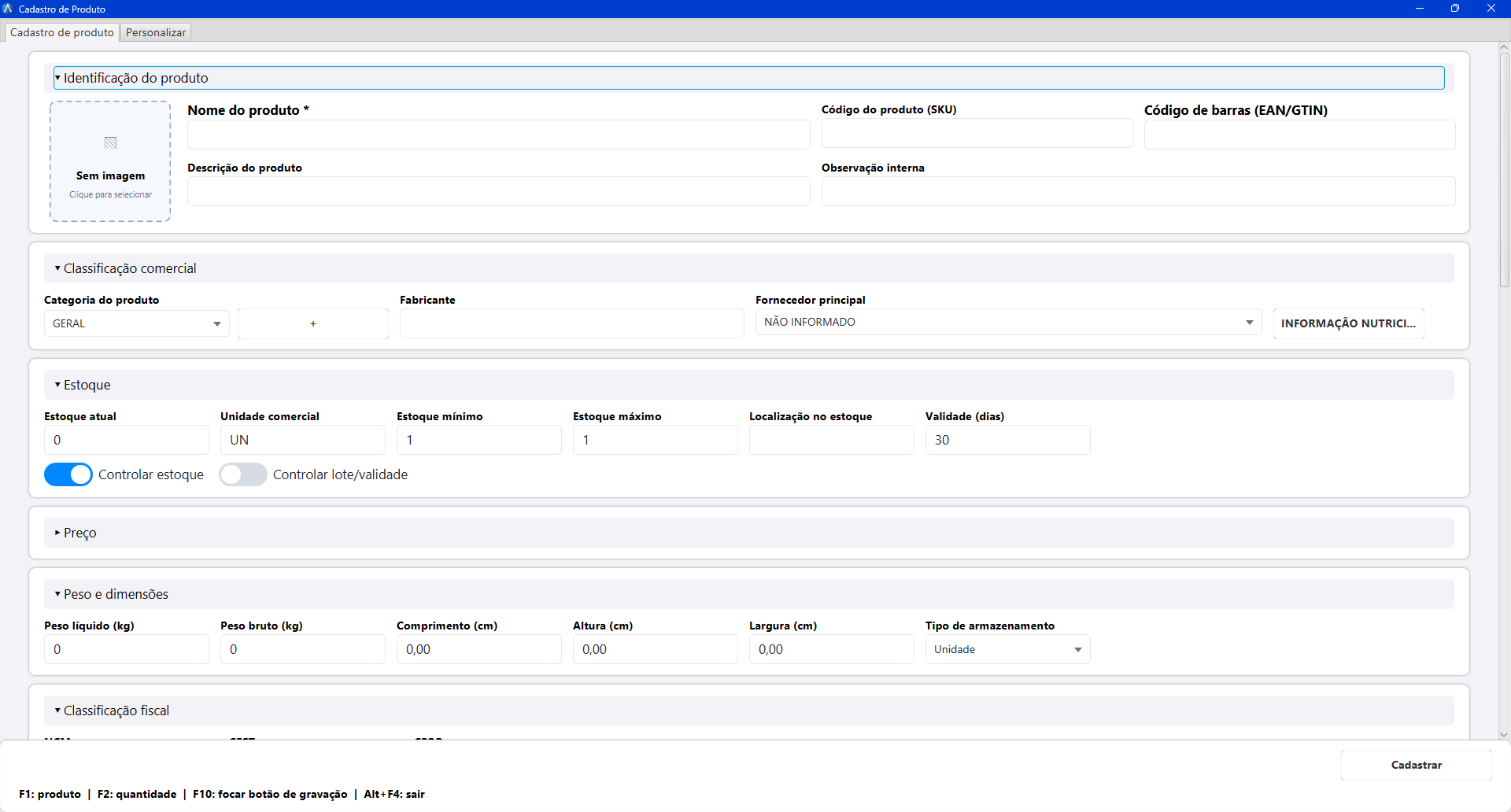Toggle the Controlar estoque switch
This screenshot has height=812, width=1511.
68,474
